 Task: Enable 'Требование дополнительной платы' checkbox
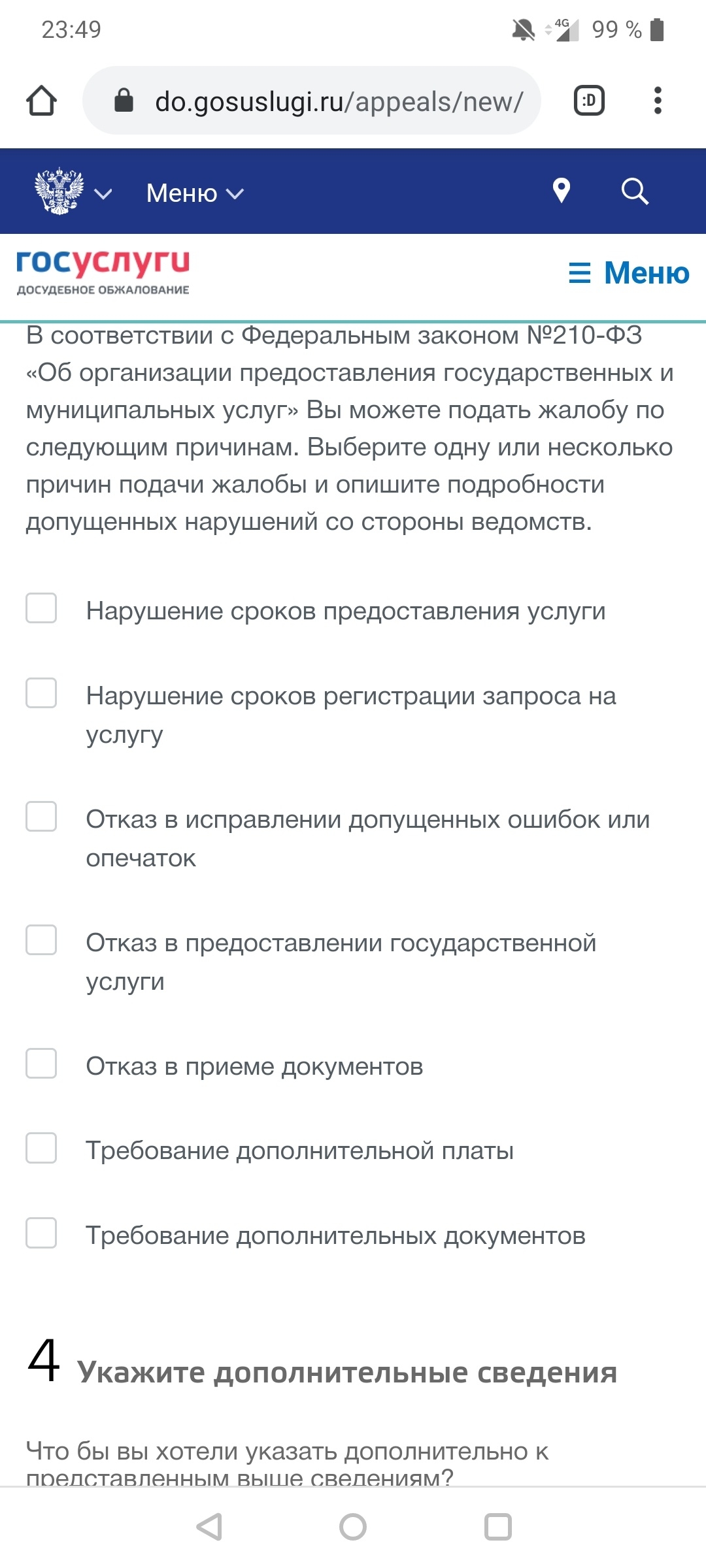point(41,1148)
